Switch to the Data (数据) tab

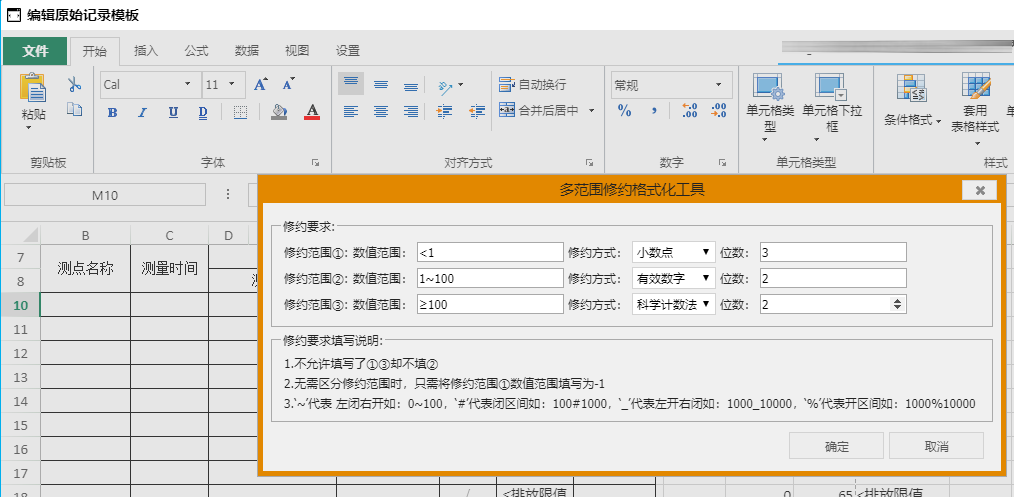[x=246, y=51]
